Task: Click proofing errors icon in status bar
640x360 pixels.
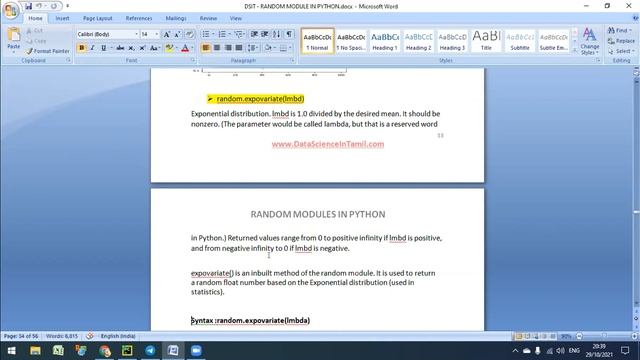Action: (90, 336)
